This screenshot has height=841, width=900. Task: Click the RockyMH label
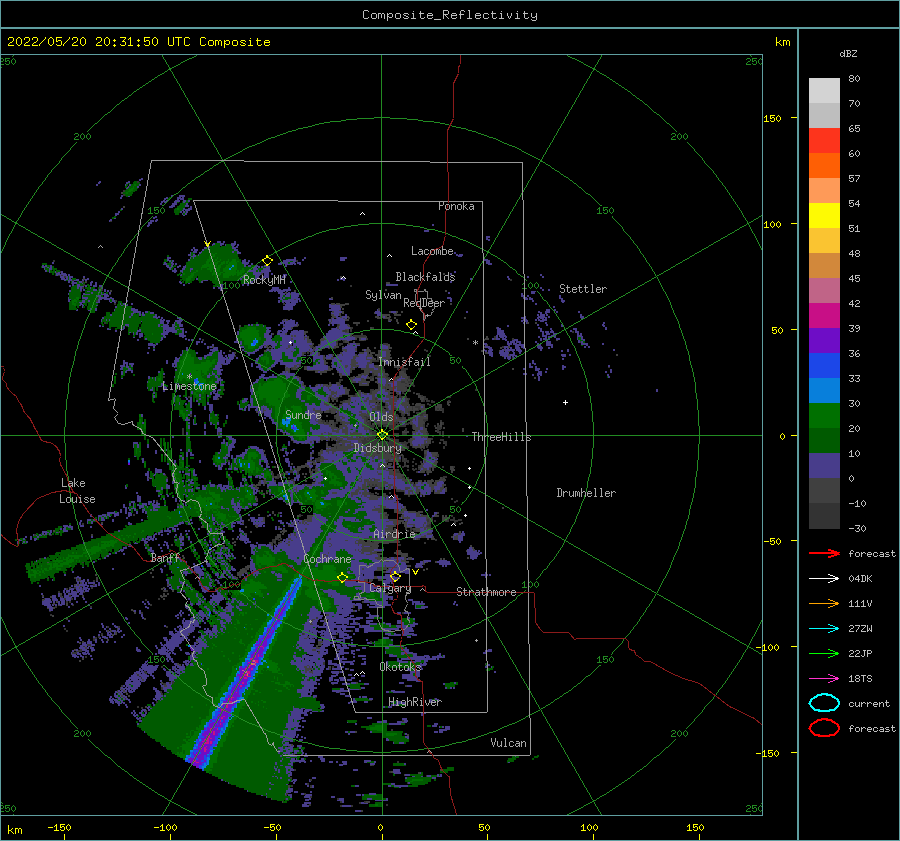pos(264,280)
